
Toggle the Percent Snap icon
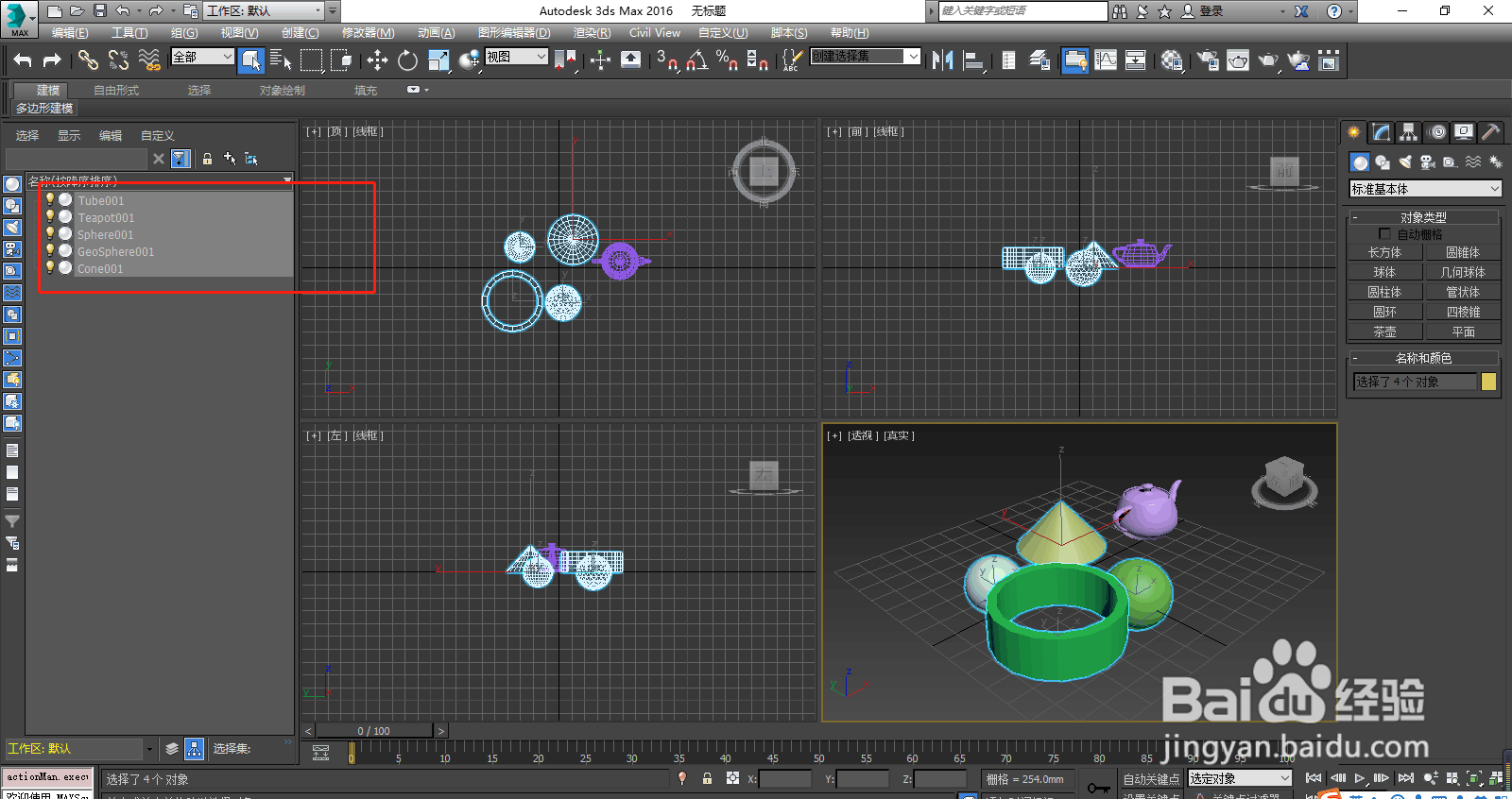pos(727,60)
